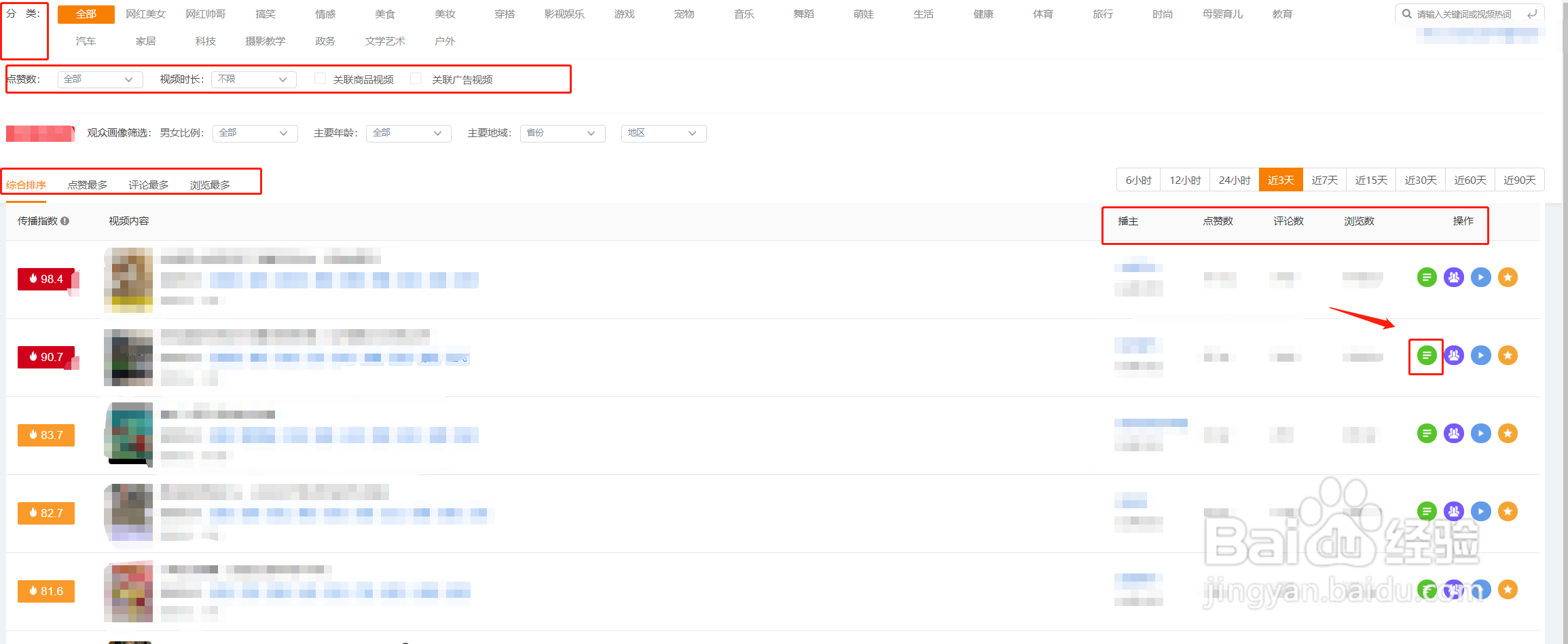The height and width of the screenshot is (644, 1568).
Task: Open purple audience icon for 90.7 row
Action: (x=1454, y=356)
